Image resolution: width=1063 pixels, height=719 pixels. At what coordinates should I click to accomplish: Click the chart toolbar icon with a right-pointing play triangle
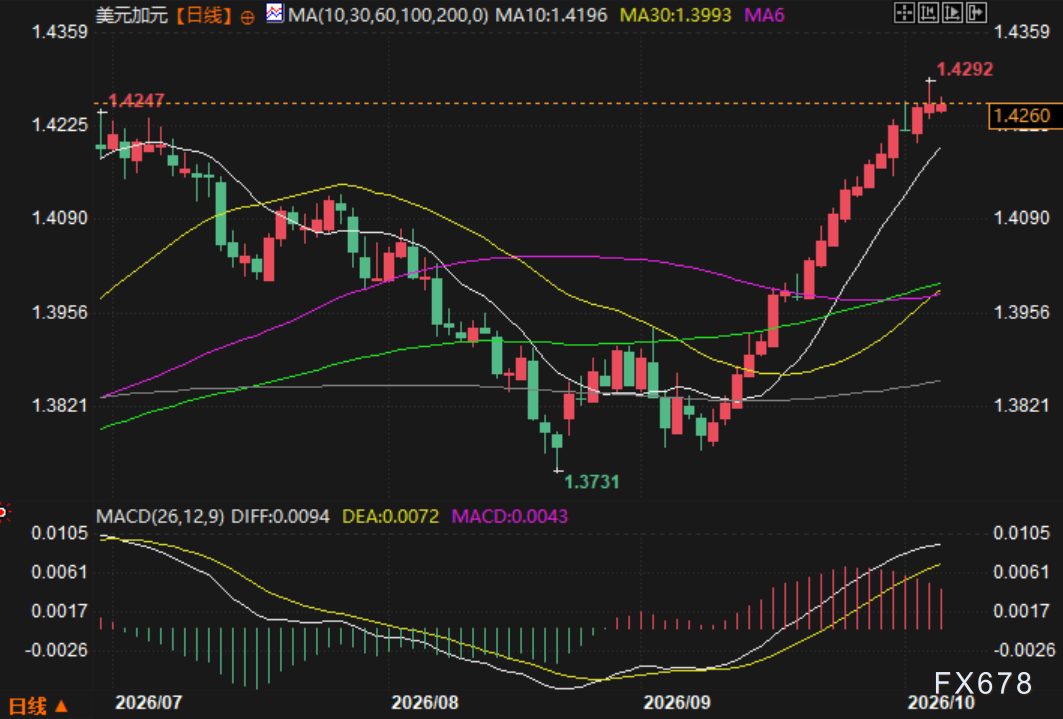click(x=952, y=12)
